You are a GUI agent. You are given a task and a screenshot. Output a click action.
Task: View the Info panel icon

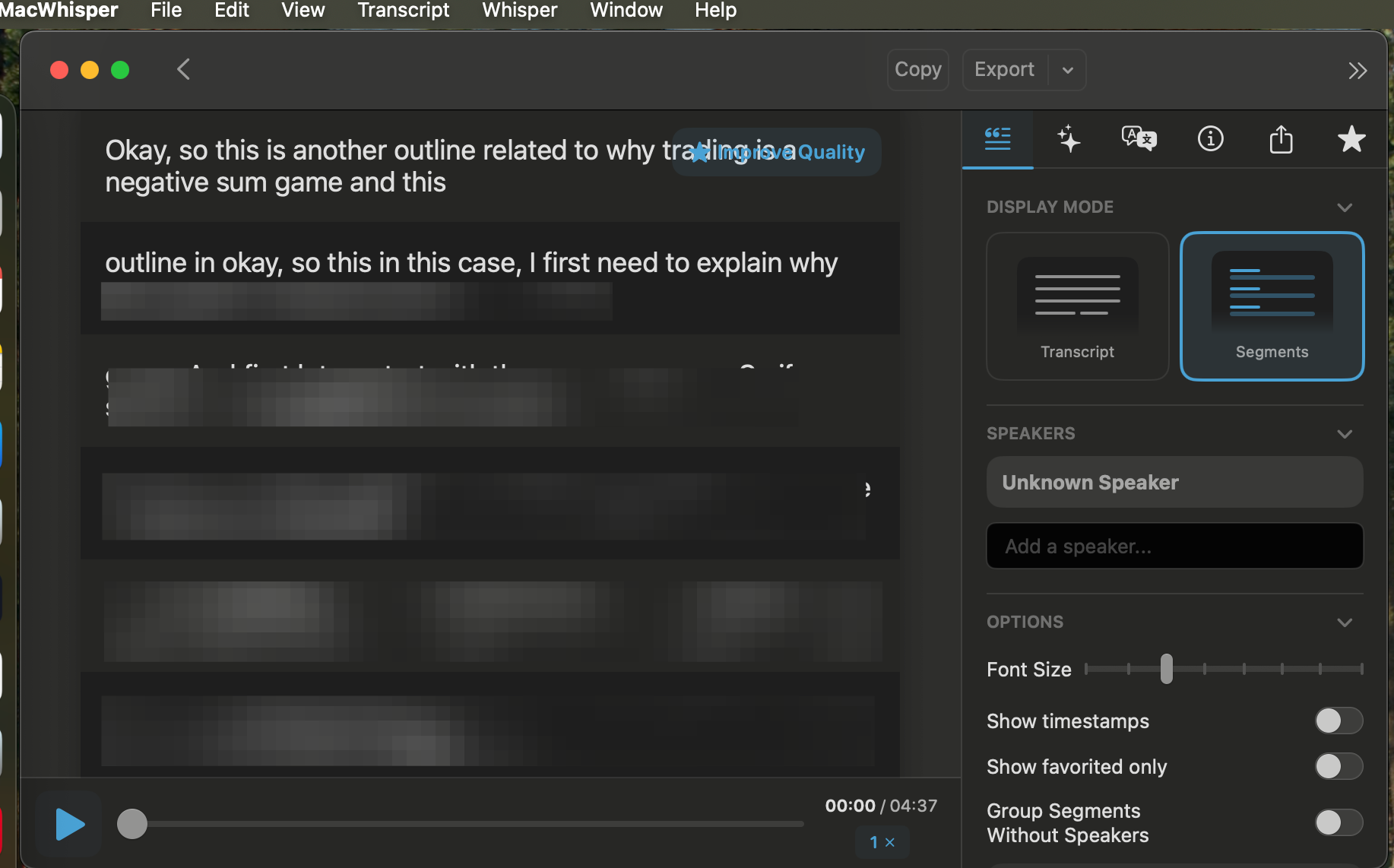point(1210,139)
